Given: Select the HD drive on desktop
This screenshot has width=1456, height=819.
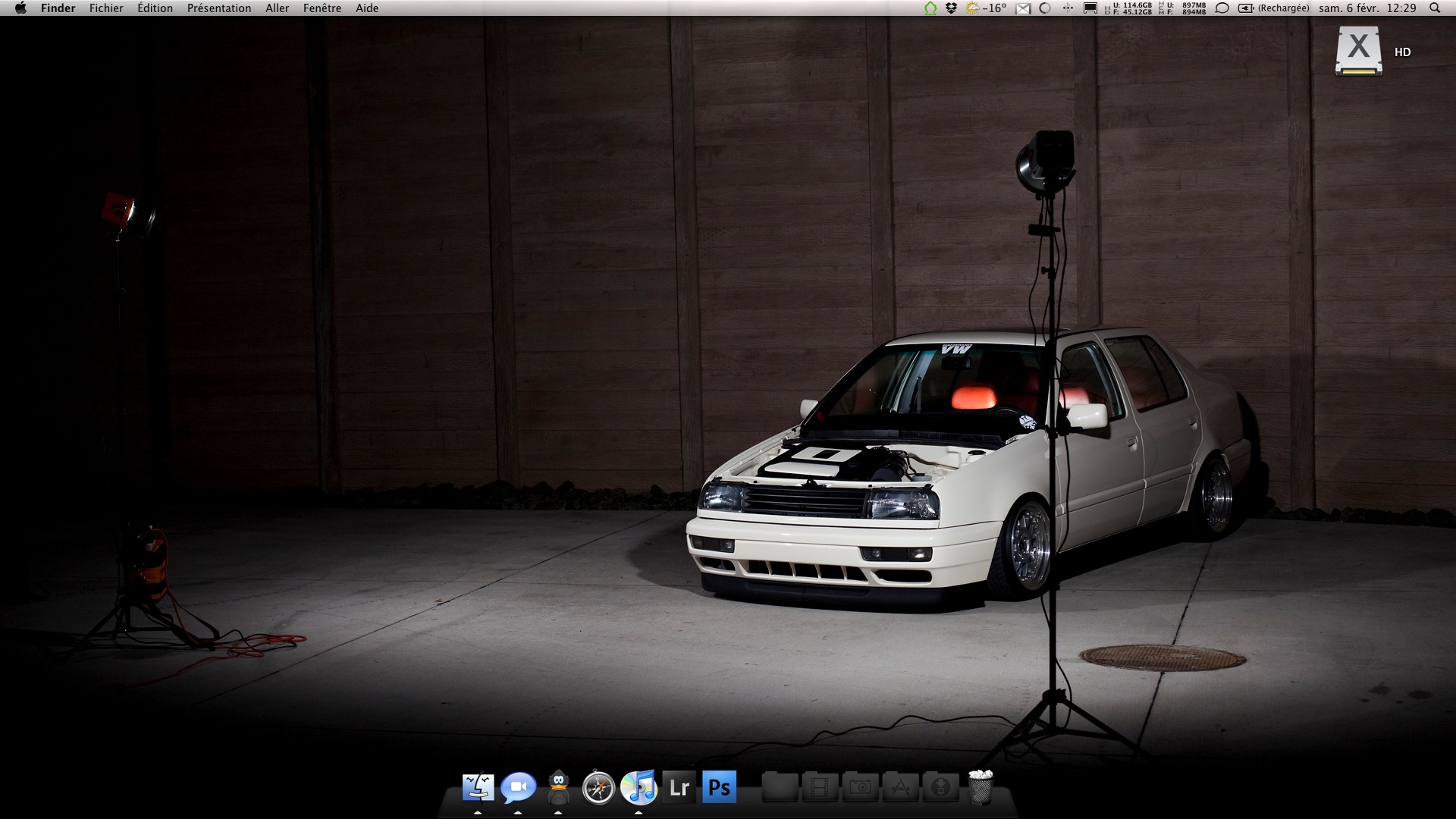Looking at the screenshot, I should coord(1359,51).
